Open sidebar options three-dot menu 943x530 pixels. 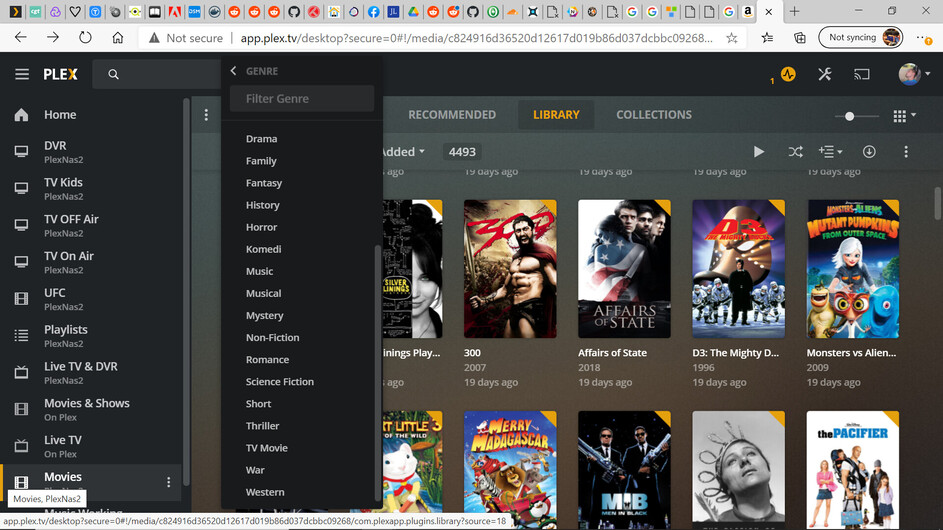click(206, 115)
